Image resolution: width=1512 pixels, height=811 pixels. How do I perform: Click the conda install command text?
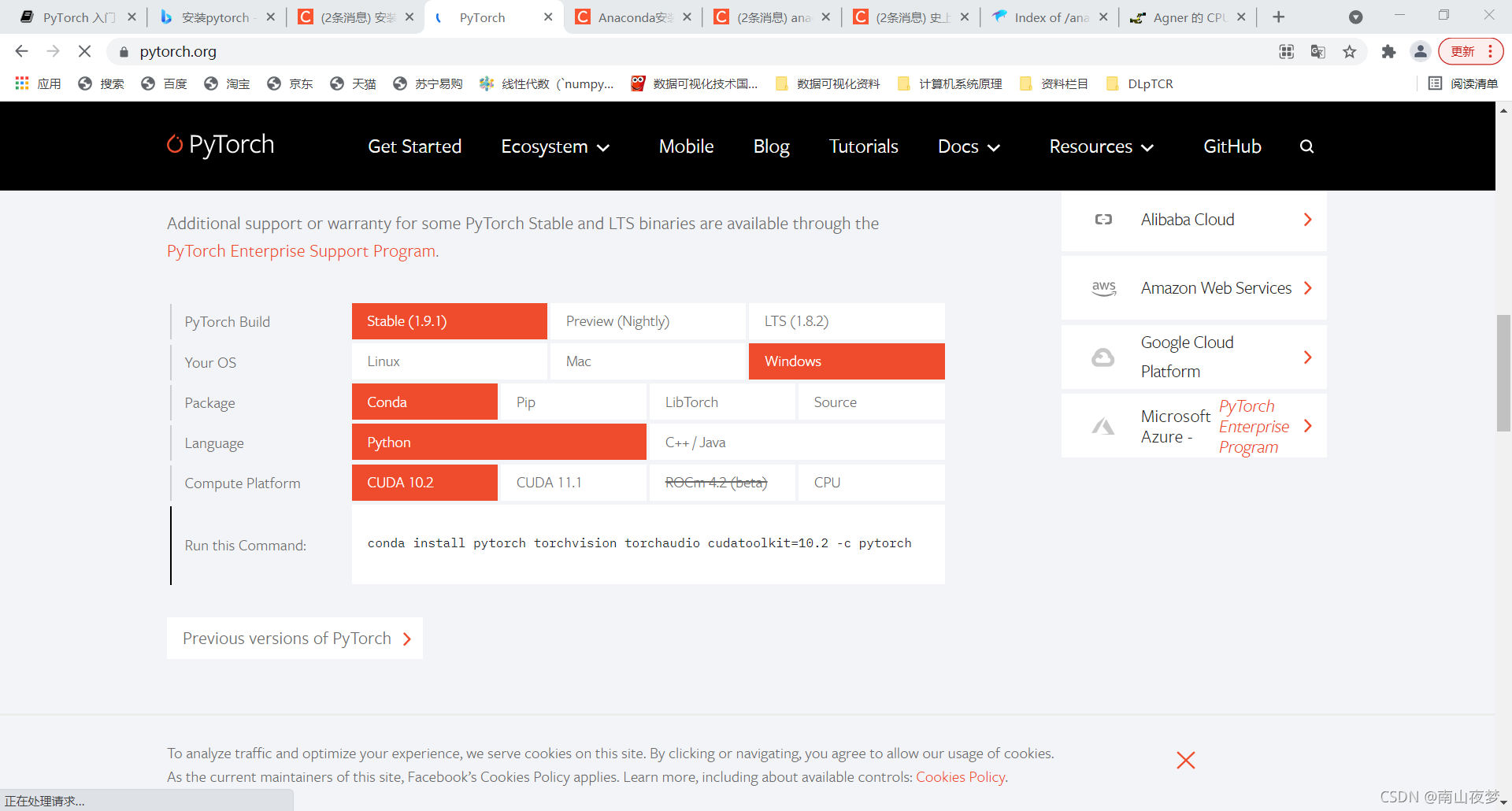639,543
